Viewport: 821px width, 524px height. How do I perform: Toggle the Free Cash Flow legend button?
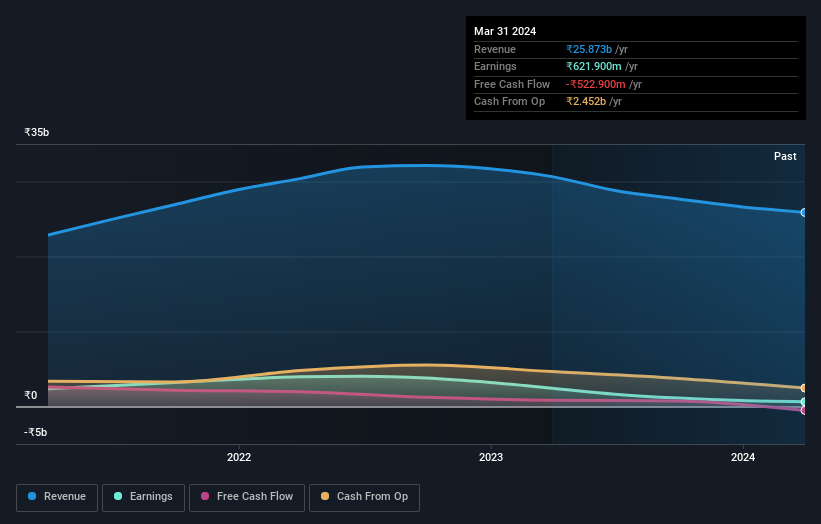click(247, 497)
